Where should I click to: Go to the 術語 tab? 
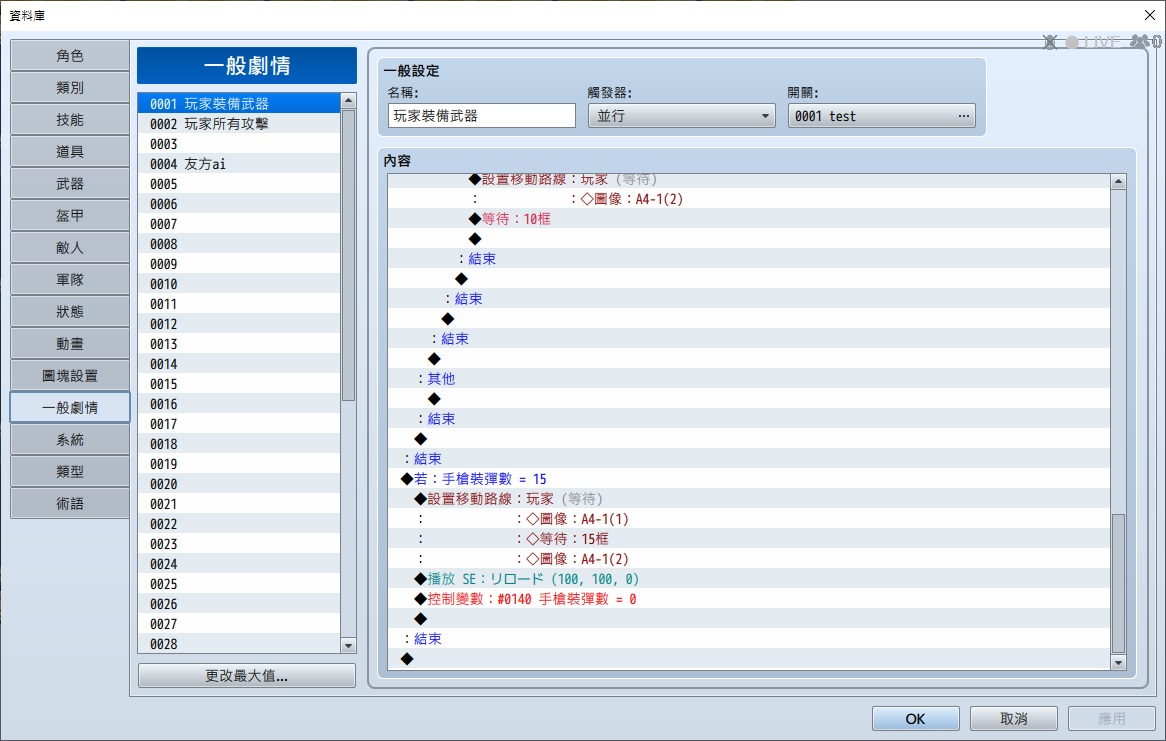pyautogui.click(x=70, y=504)
